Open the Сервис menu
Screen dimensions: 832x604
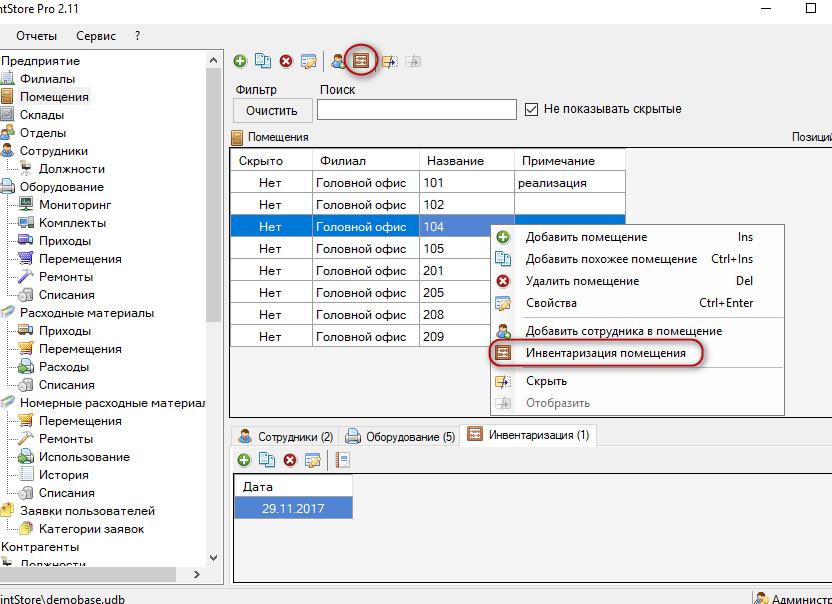(x=96, y=36)
